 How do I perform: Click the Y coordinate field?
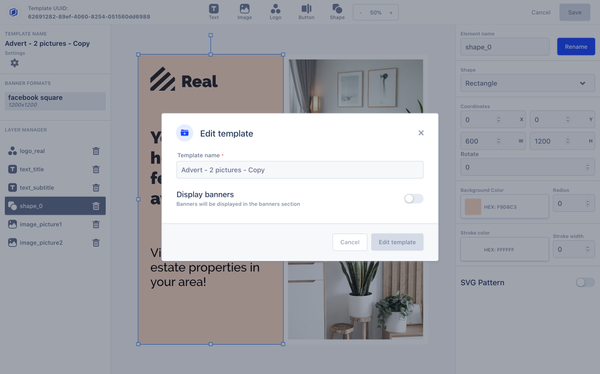[562, 120]
